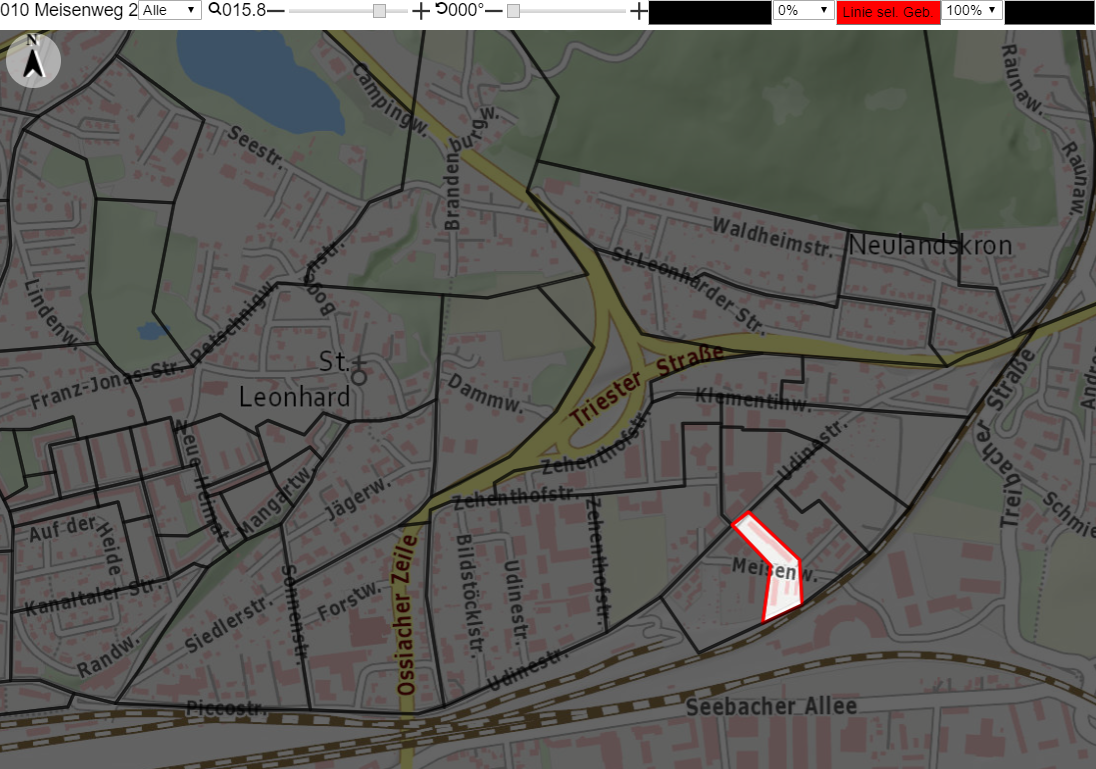Open the 'Alle' dropdown

170,10
